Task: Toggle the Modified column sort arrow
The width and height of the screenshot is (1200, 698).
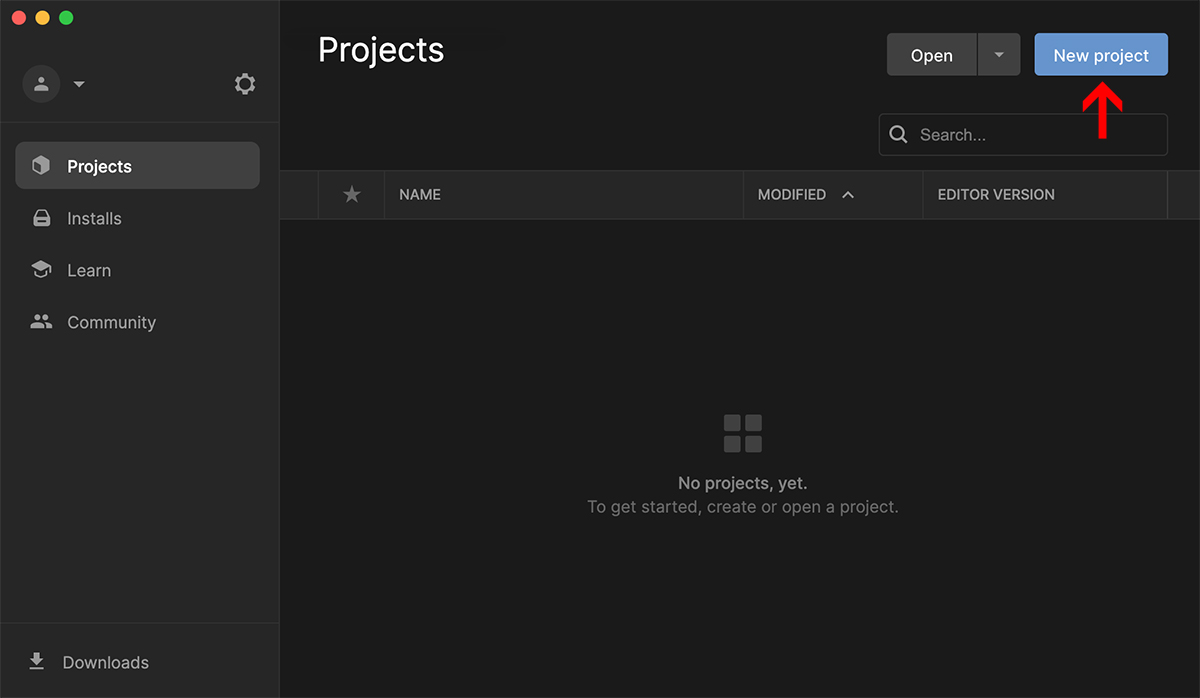Action: coord(848,195)
